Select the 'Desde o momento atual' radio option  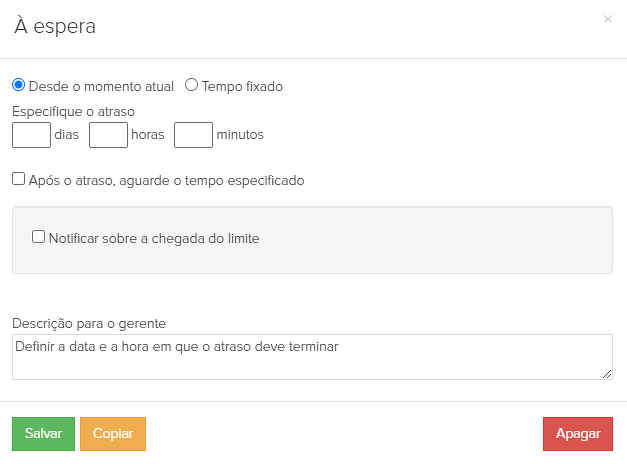point(19,85)
